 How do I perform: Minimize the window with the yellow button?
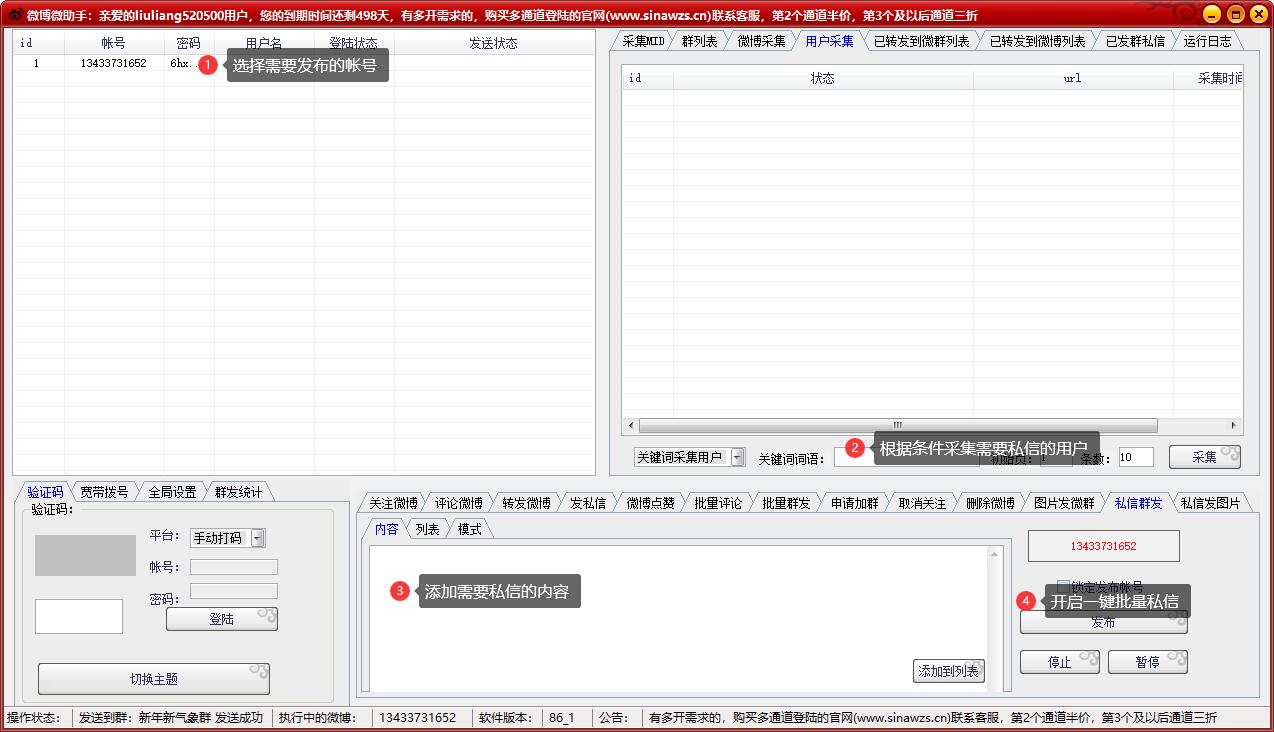(x=1212, y=14)
